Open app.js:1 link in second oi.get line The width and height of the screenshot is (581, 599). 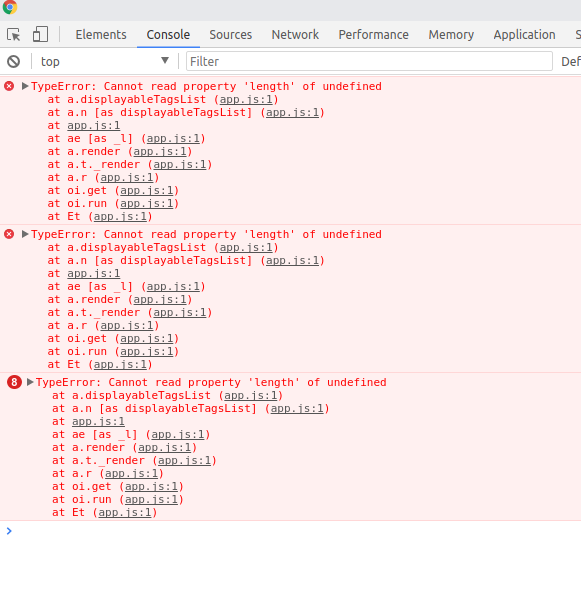pos(147,338)
